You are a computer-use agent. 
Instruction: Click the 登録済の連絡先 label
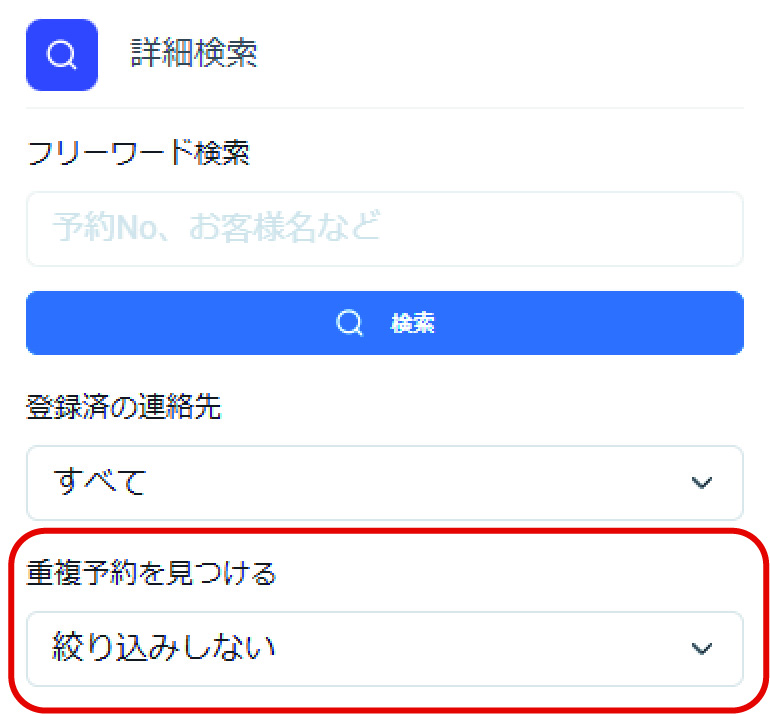coord(124,408)
